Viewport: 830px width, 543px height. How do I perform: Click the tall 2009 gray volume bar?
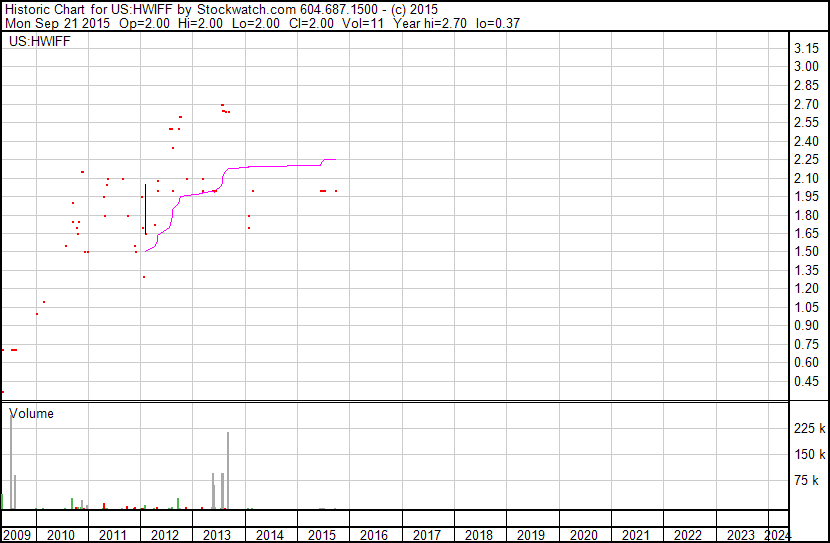(11, 460)
